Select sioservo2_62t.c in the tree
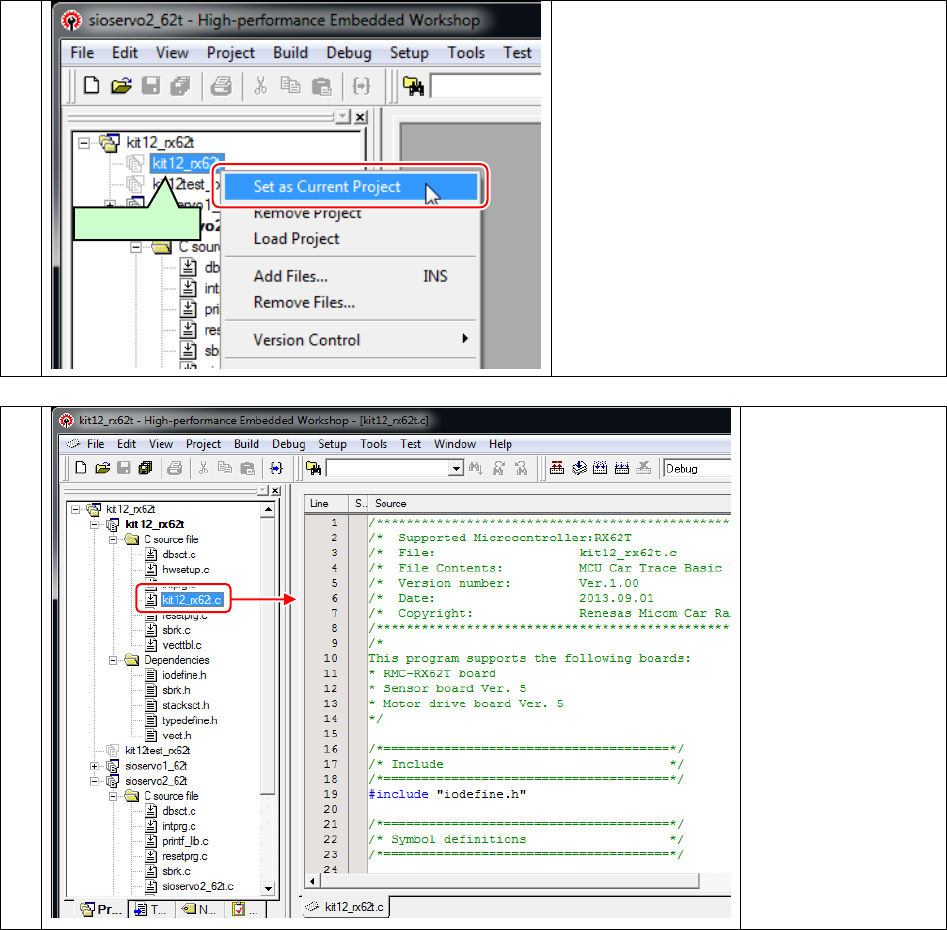Image resolution: width=947 pixels, height=930 pixels. coord(197,887)
